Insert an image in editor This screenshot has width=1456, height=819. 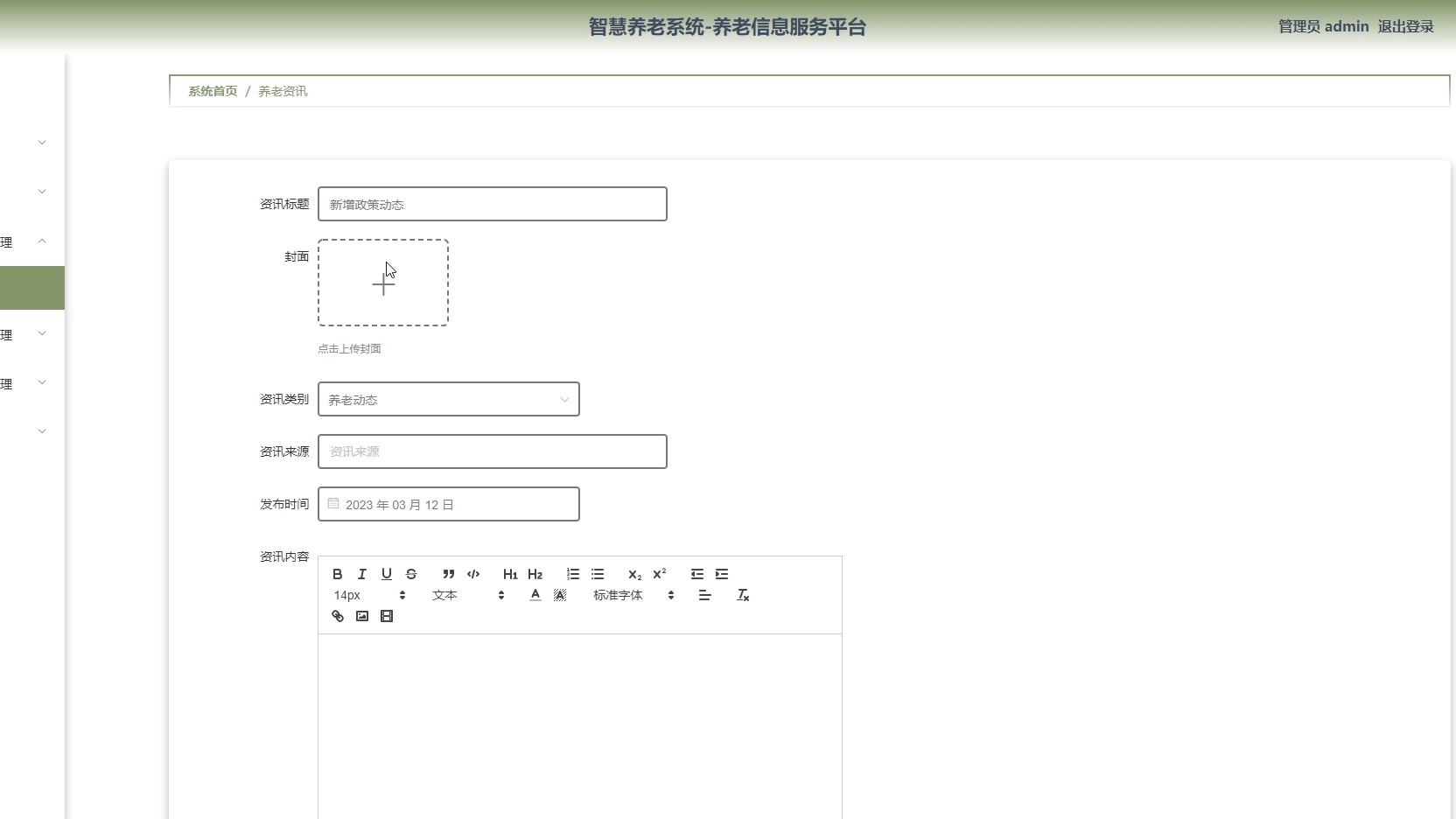pos(362,616)
